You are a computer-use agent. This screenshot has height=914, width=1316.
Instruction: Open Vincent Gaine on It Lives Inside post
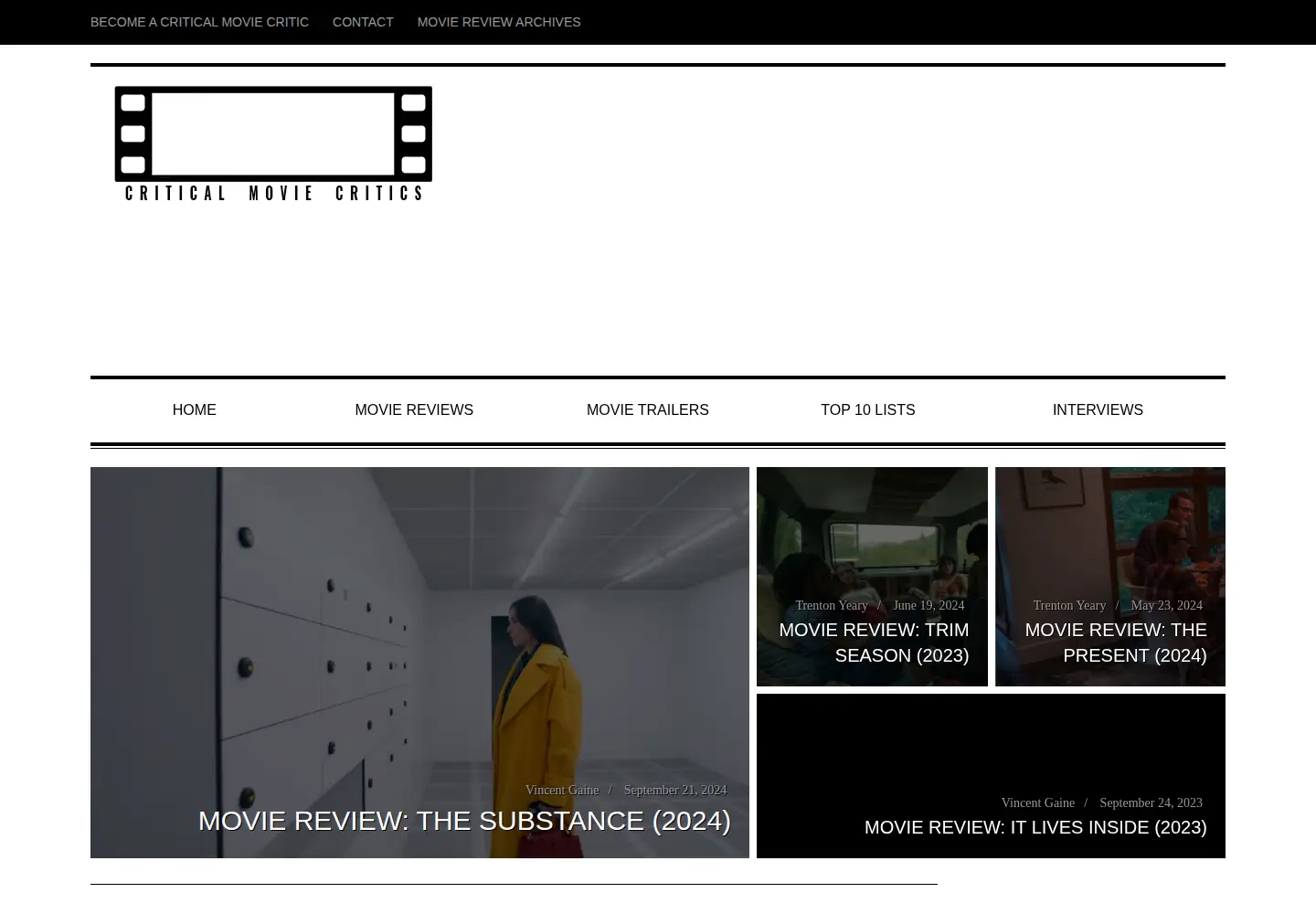(x=1038, y=803)
